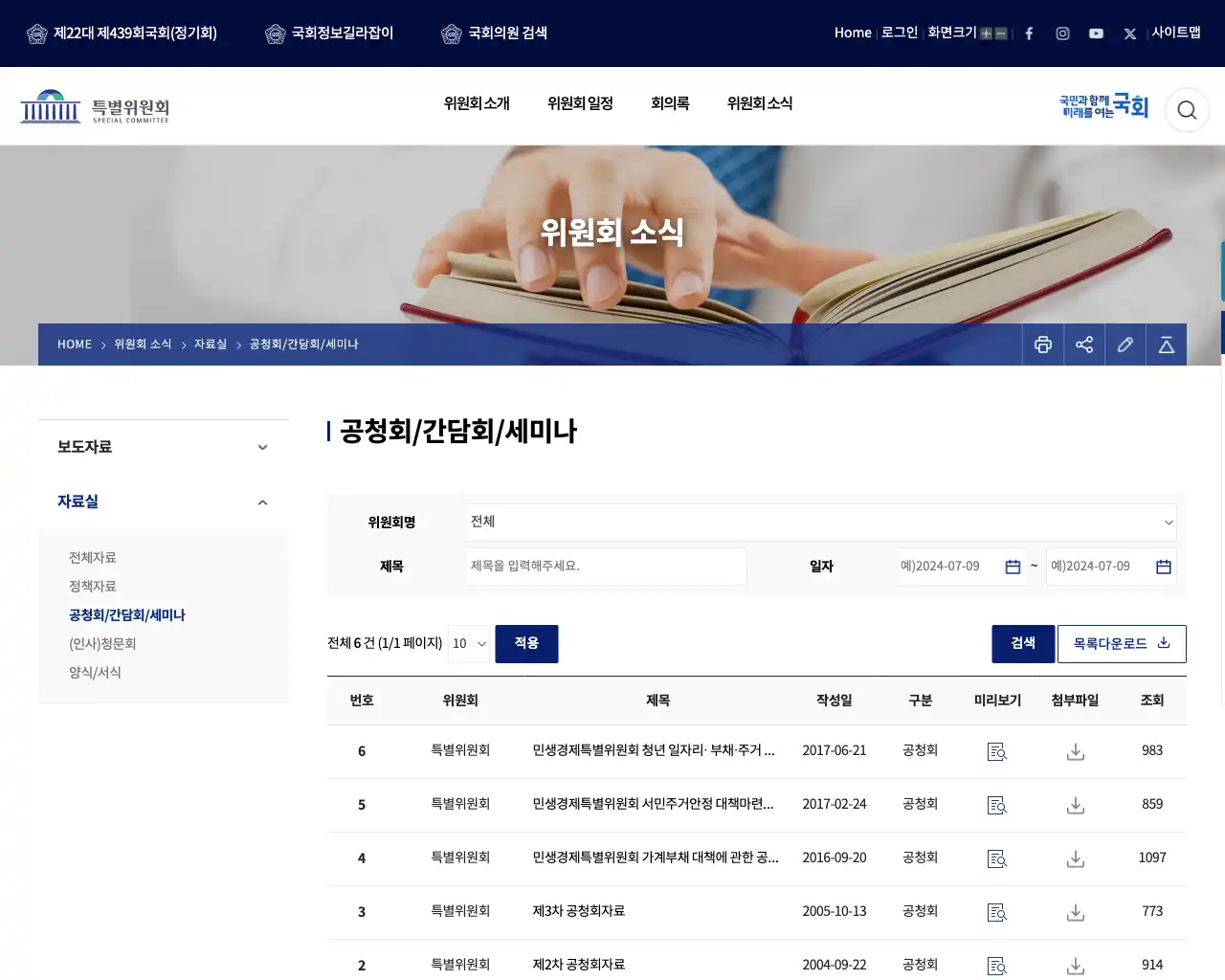The image size is (1225, 980).
Task: Increase screen size with plus button
Action: coord(986,33)
